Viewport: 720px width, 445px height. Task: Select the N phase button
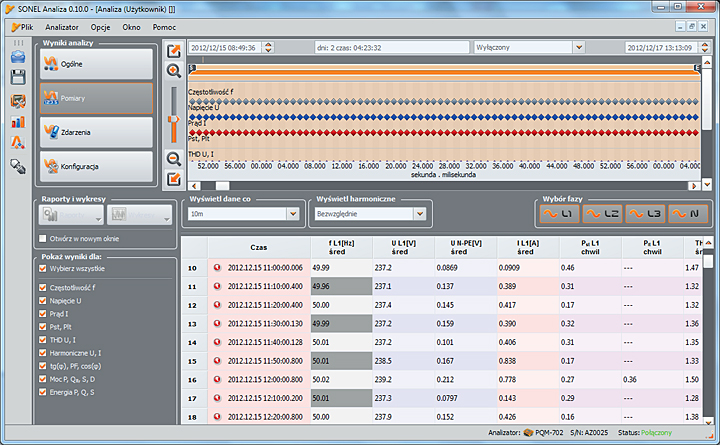(x=688, y=213)
